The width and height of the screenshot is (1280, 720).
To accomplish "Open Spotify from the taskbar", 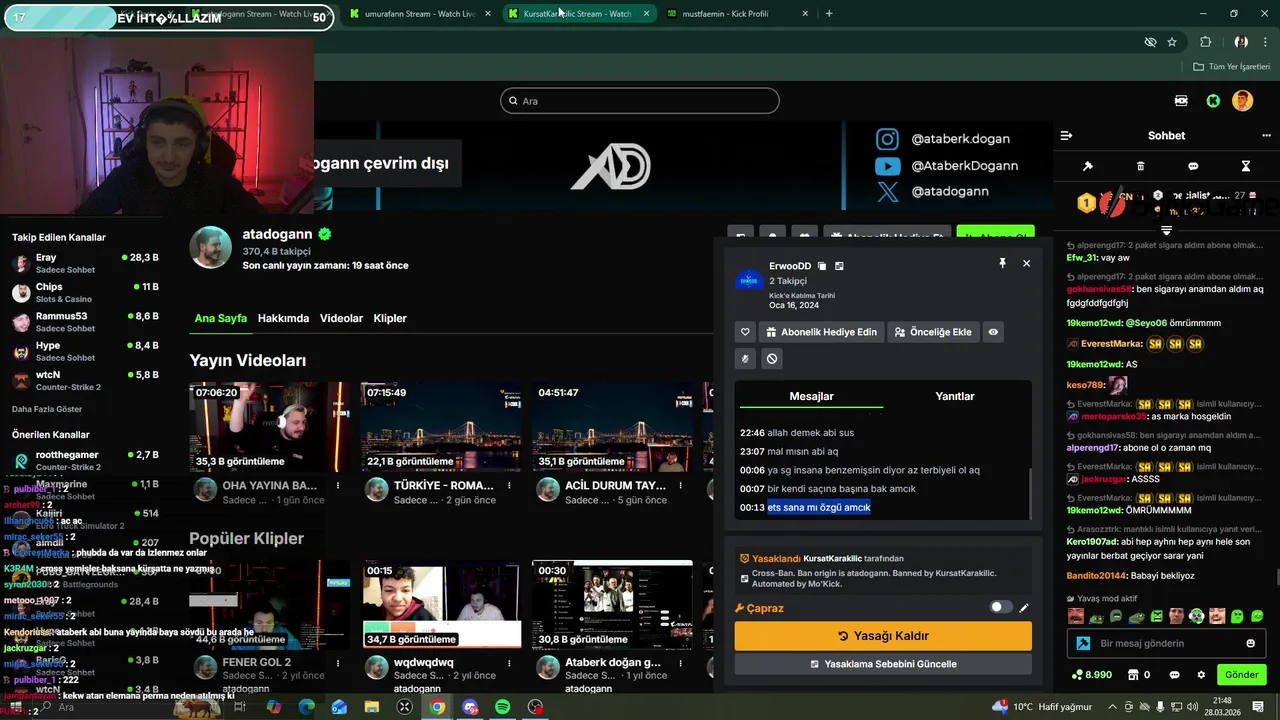I will point(503,707).
